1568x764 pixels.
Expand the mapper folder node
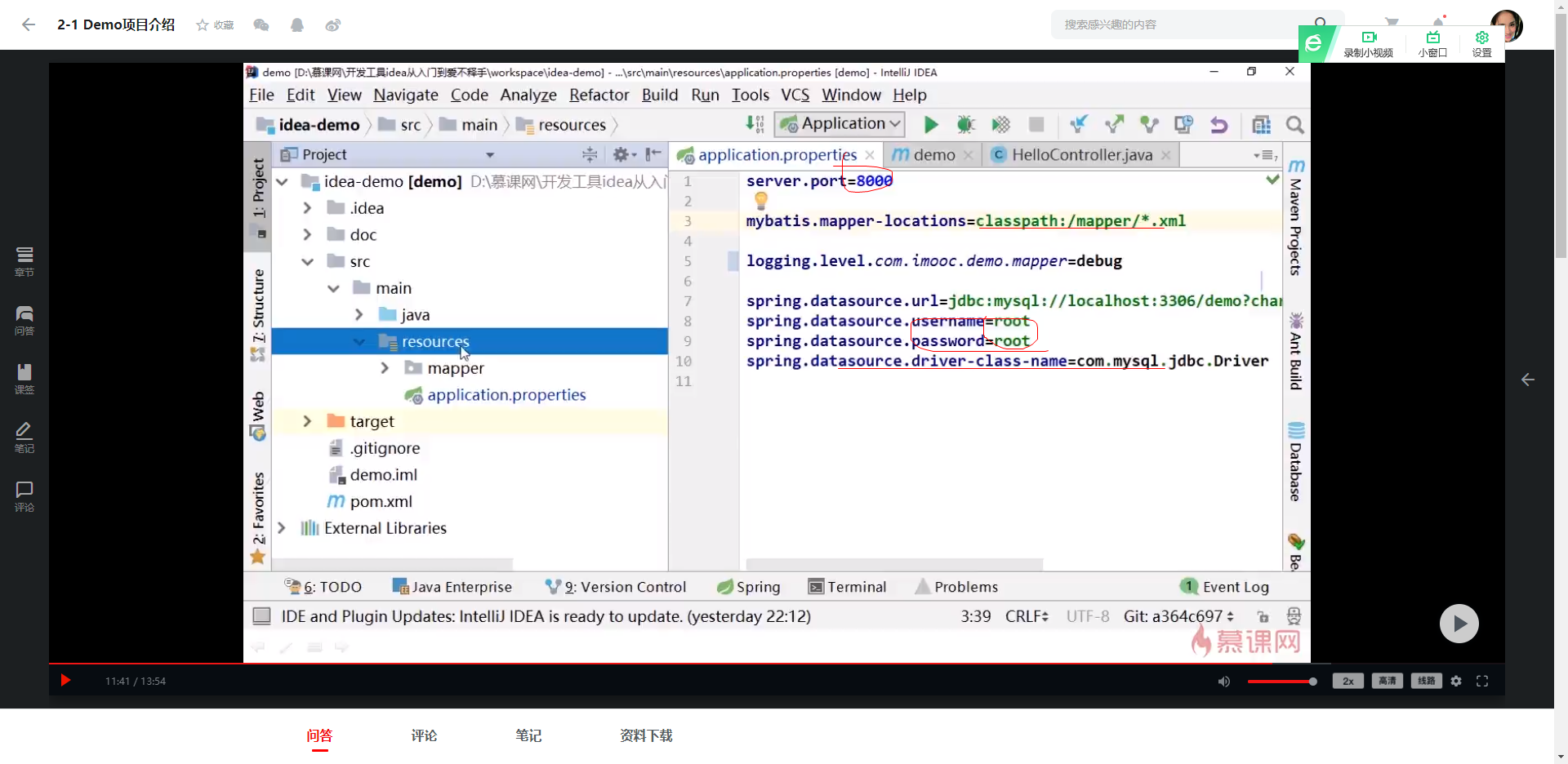point(385,368)
